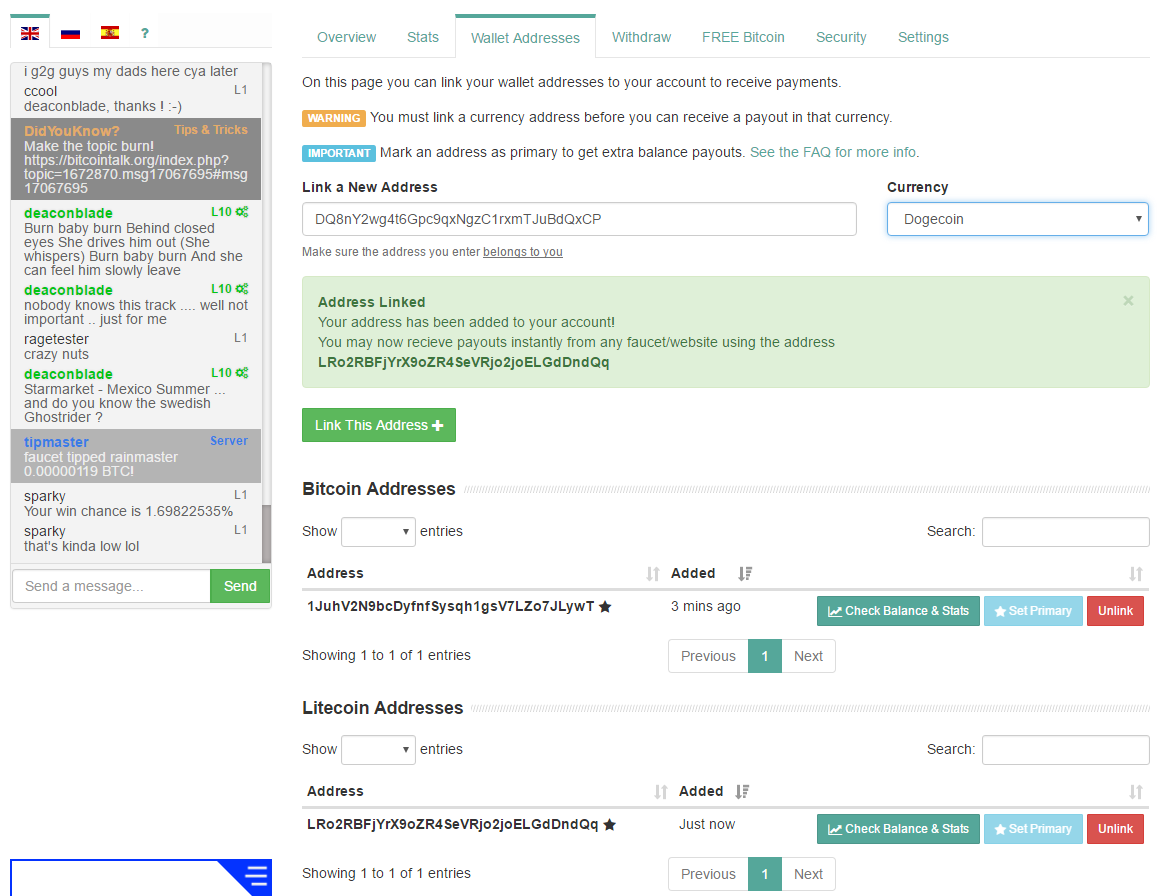Click the tipmaster username in chat

pos(56,442)
